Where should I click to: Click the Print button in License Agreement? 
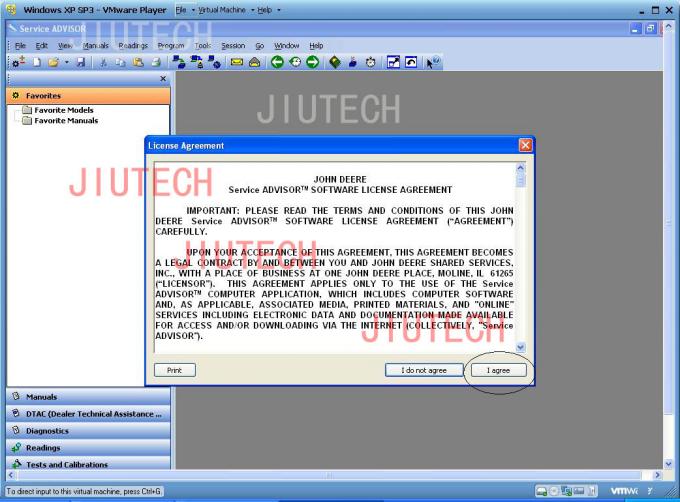[175, 370]
